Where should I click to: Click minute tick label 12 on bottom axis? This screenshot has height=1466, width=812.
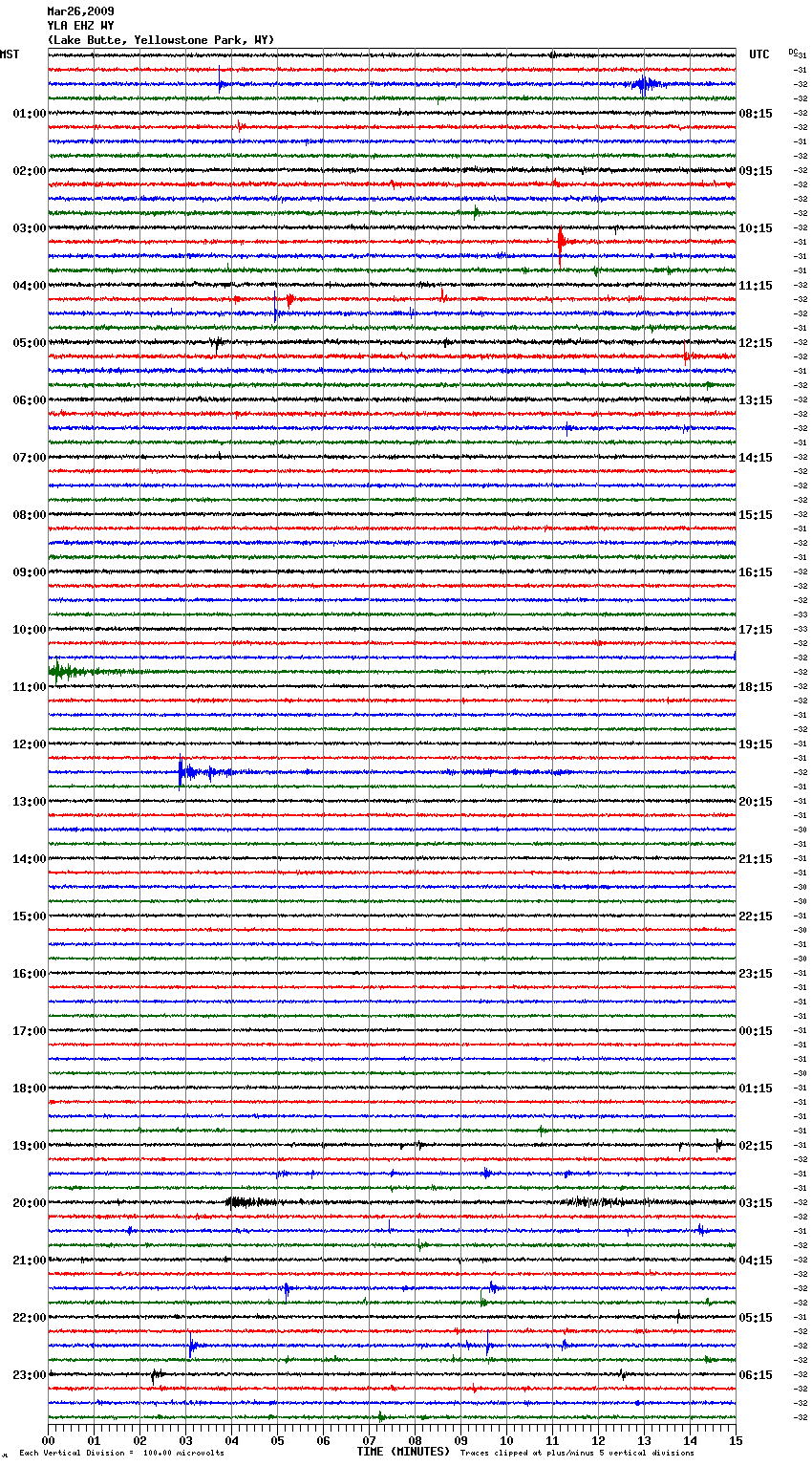tap(598, 1440)
